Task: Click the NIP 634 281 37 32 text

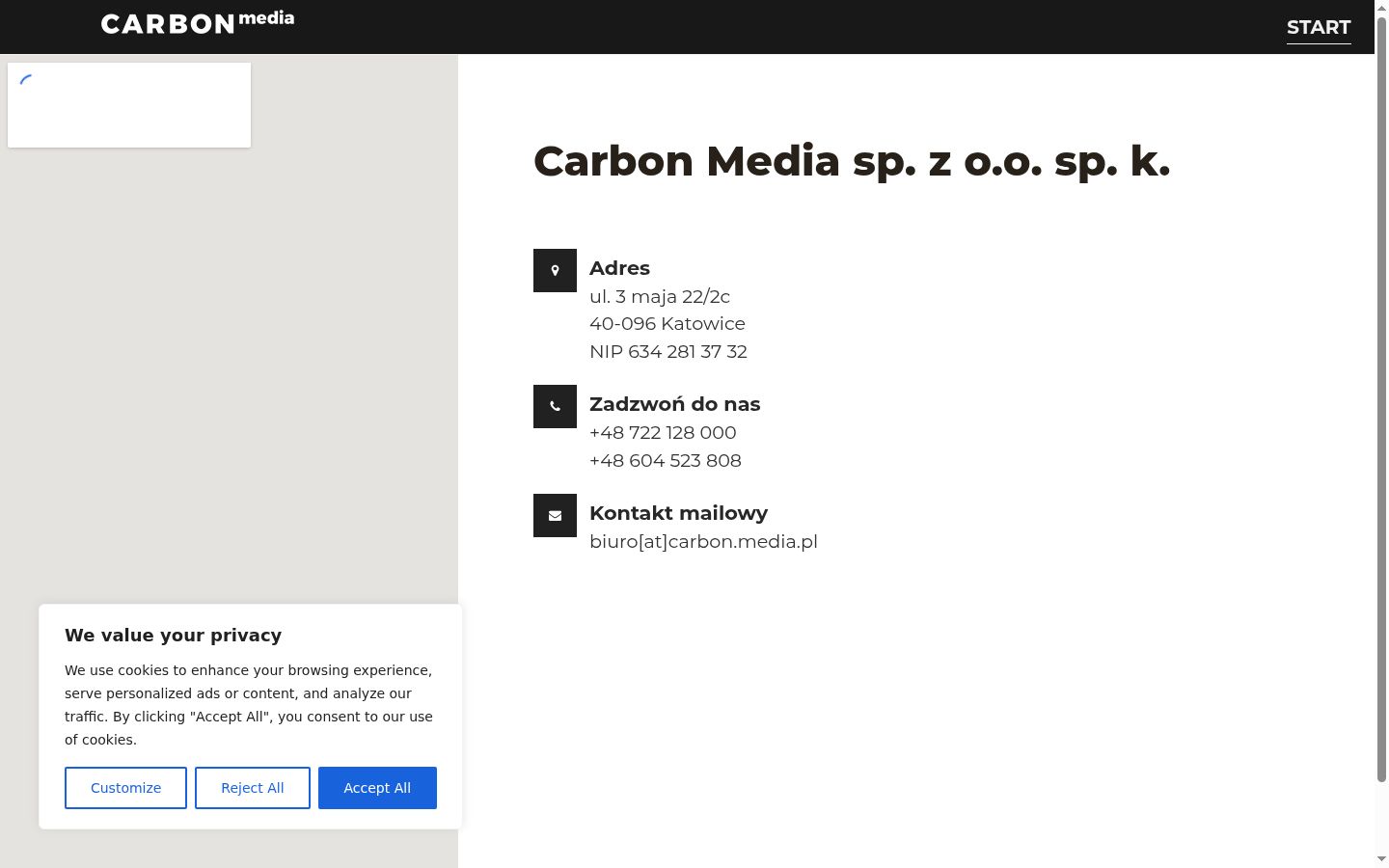Action: pyautogui.click(x=668, y=352)
